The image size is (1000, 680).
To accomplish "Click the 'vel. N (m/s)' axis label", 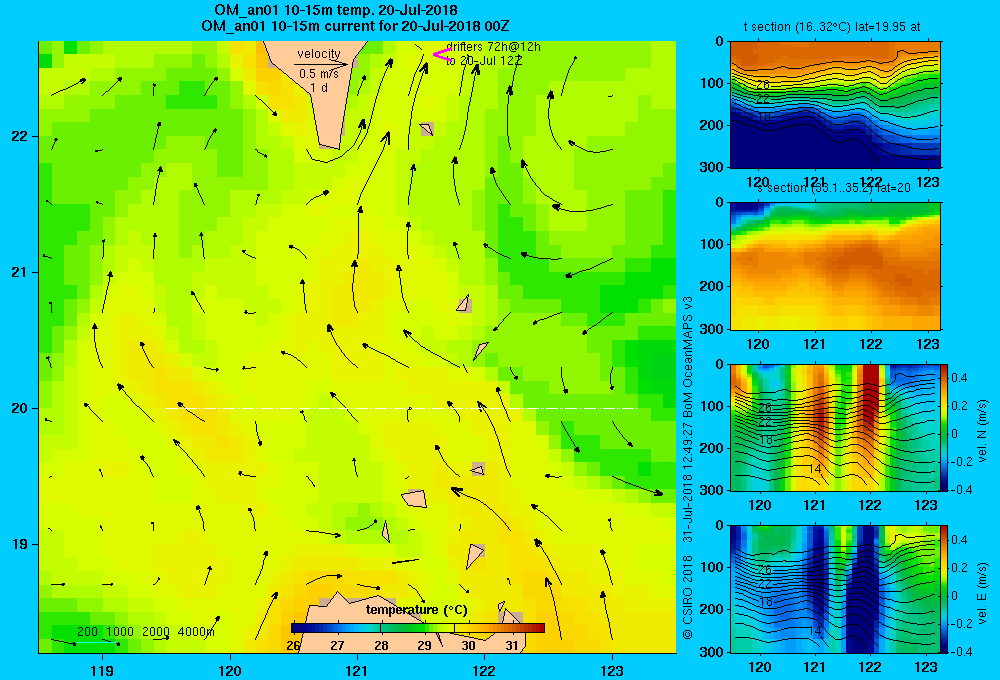I will [982, 431].
